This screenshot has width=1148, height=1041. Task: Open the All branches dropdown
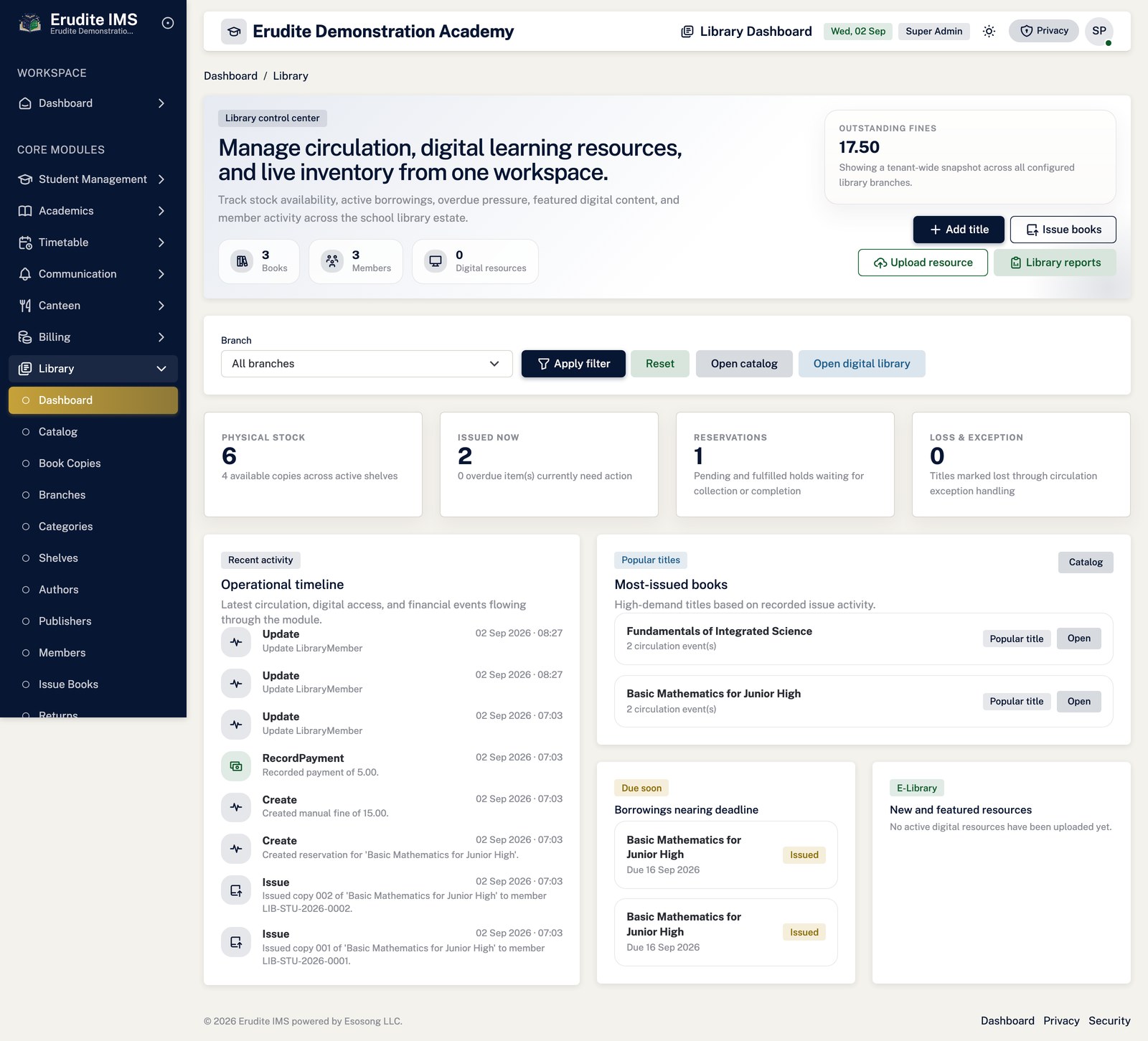(x=367, y=364)
